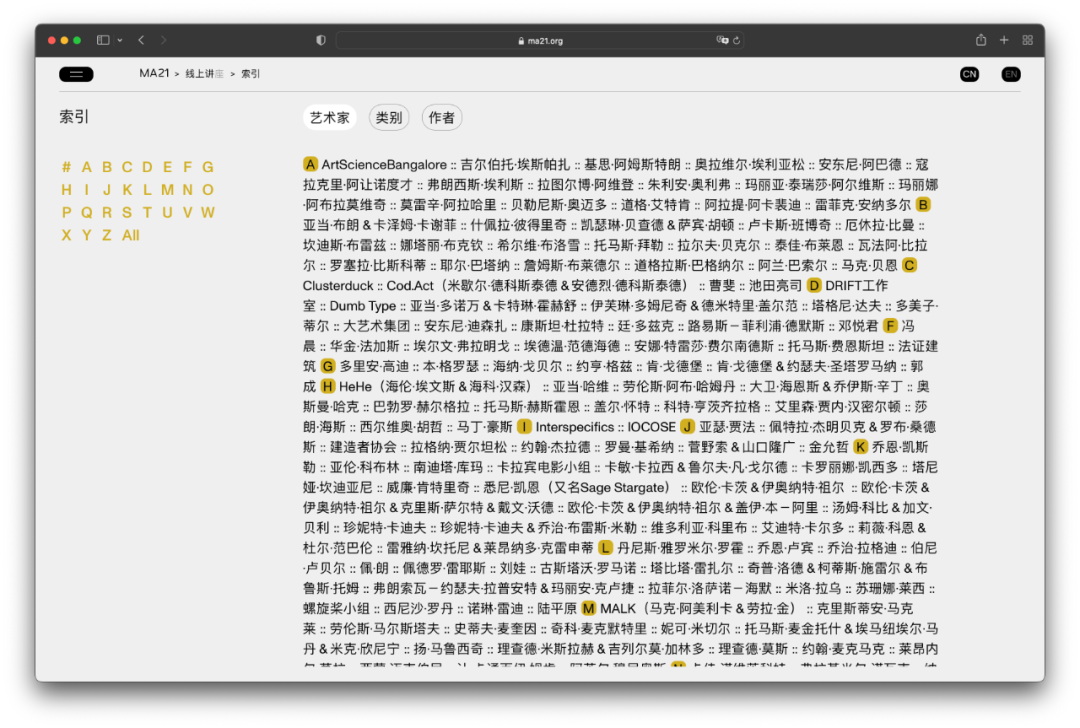Click the translate icon in address bar
1080x728 pixels.
[722, 41]
